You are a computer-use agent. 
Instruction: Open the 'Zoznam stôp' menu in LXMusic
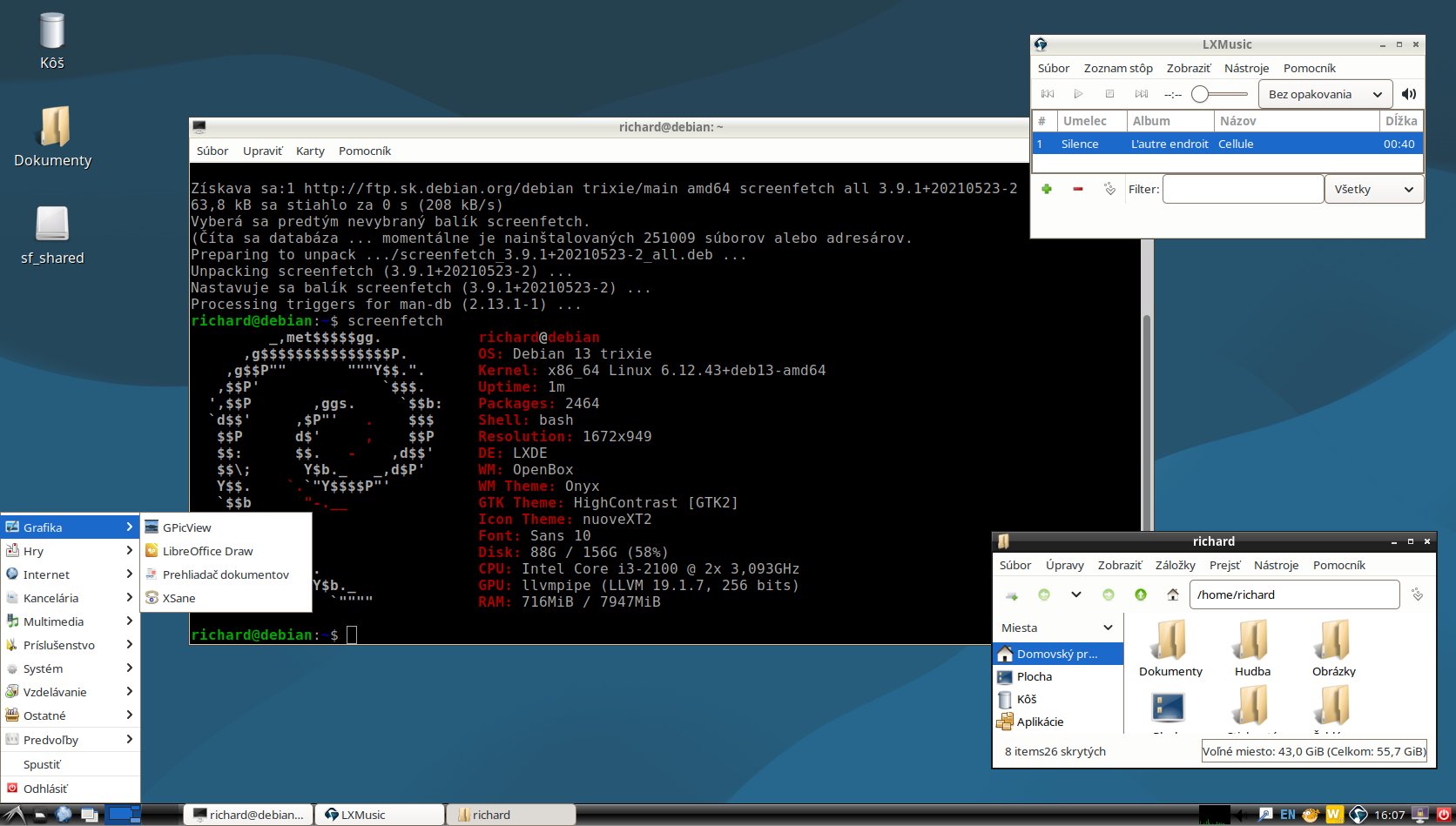[1118, 68]
